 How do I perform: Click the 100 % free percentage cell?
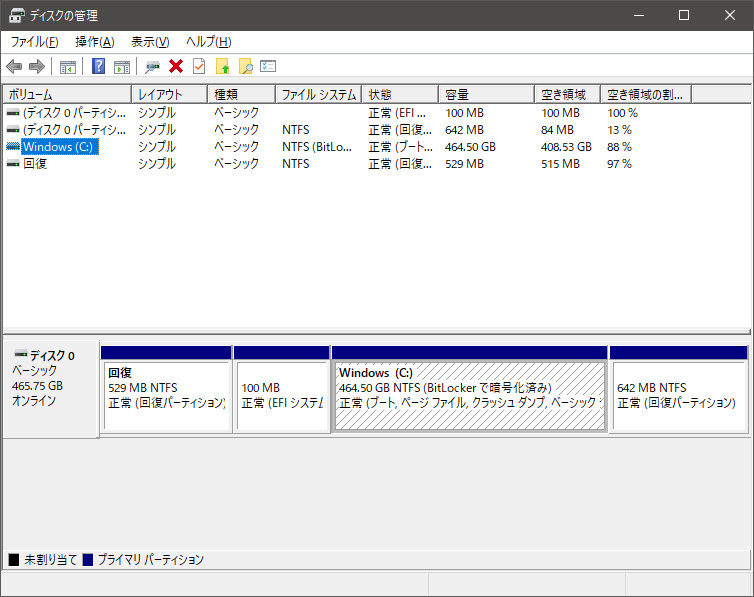[622, 113]
